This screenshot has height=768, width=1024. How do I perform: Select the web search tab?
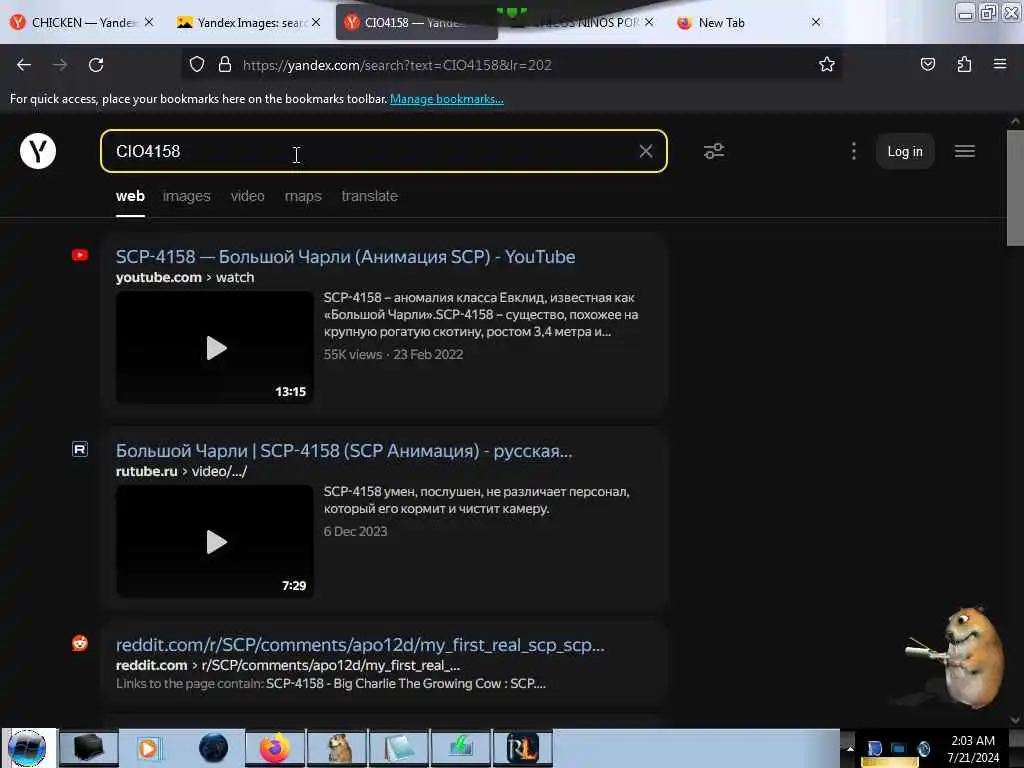click(x=130, y=196)
